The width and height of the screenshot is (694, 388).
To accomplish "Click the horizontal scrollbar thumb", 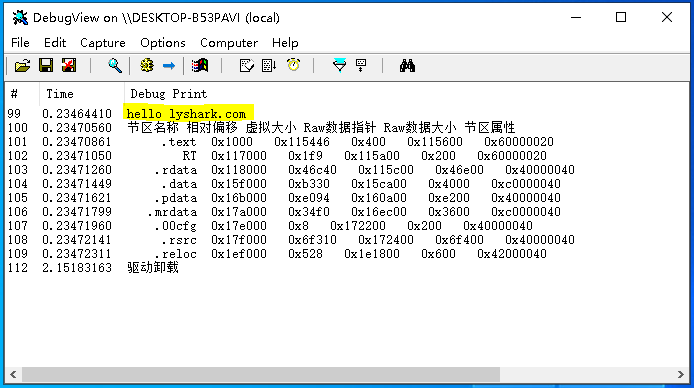I will tap(261, 374).
